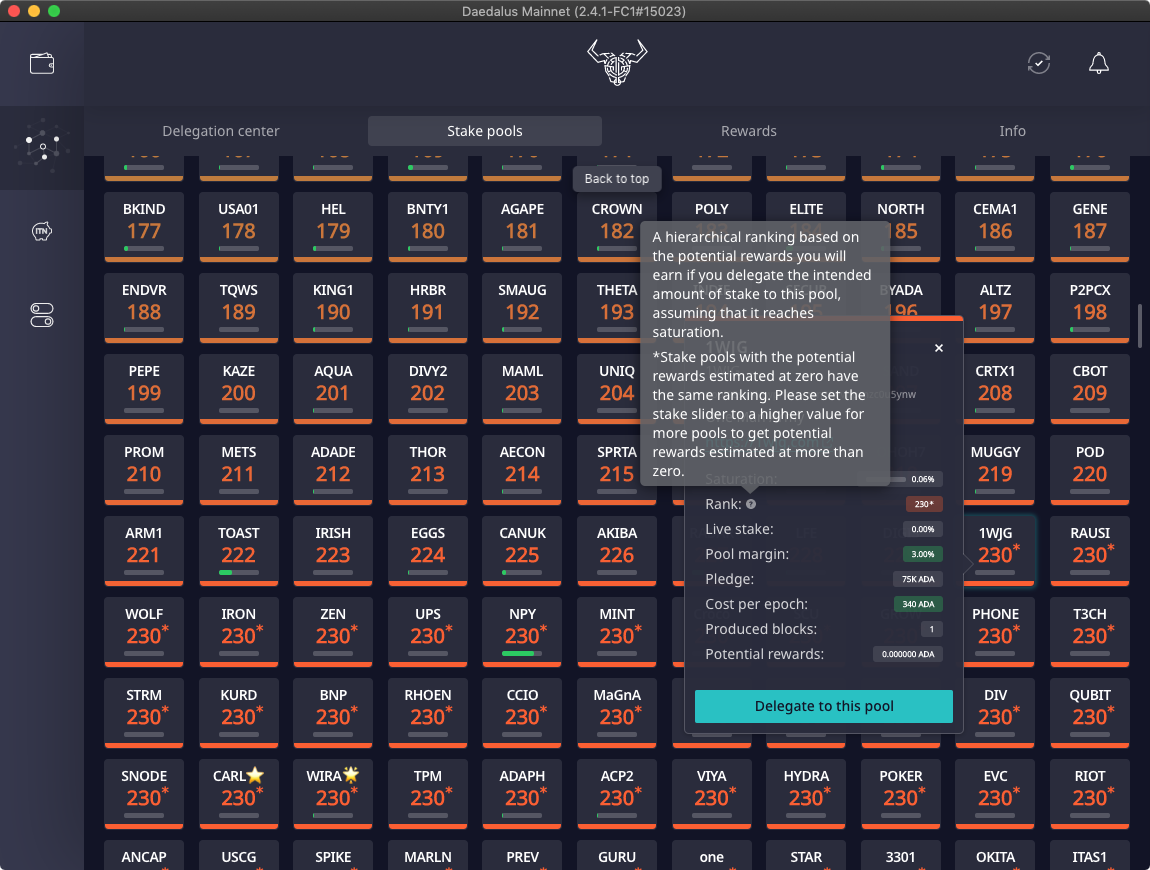Image resolution: width=1150 pixels, height=870 pixels.
Task: Open the BKIND pool ranked 177
Action: [144, 224]
